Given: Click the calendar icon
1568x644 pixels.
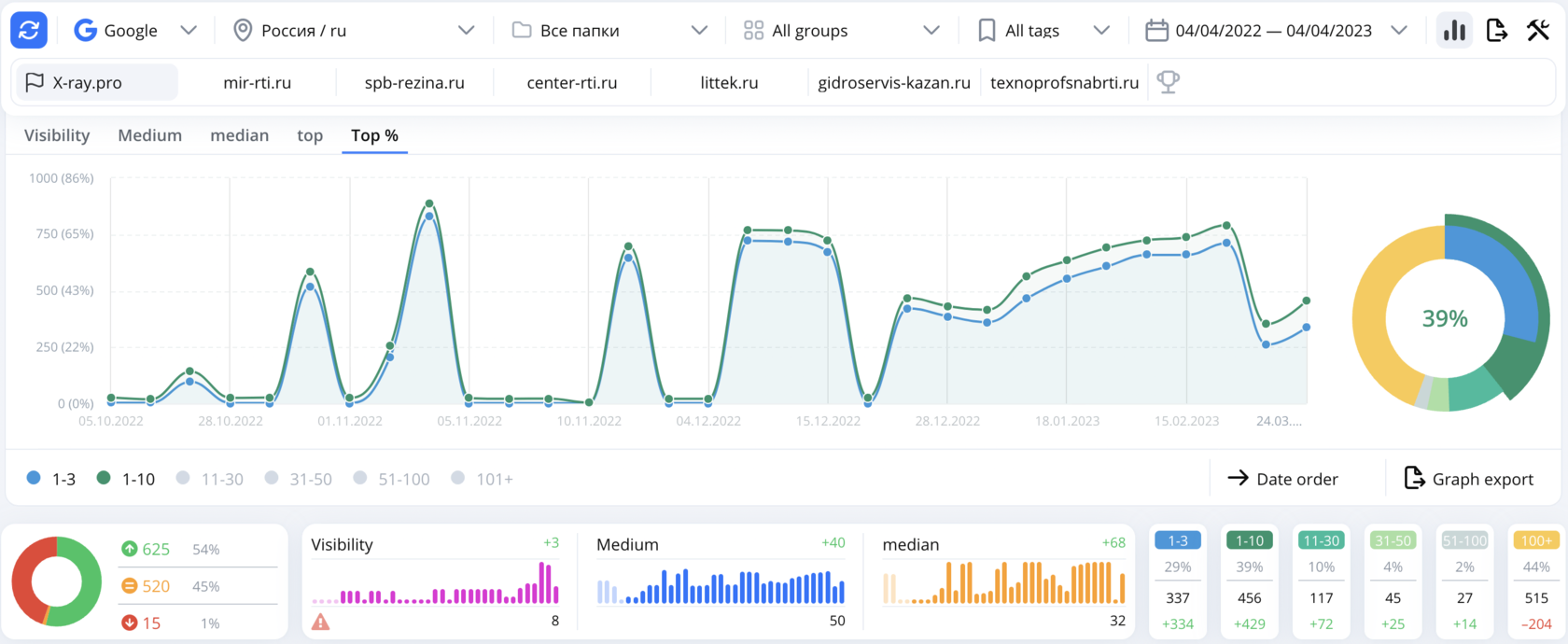Looking at the screenshot, I should [1156, 31].
